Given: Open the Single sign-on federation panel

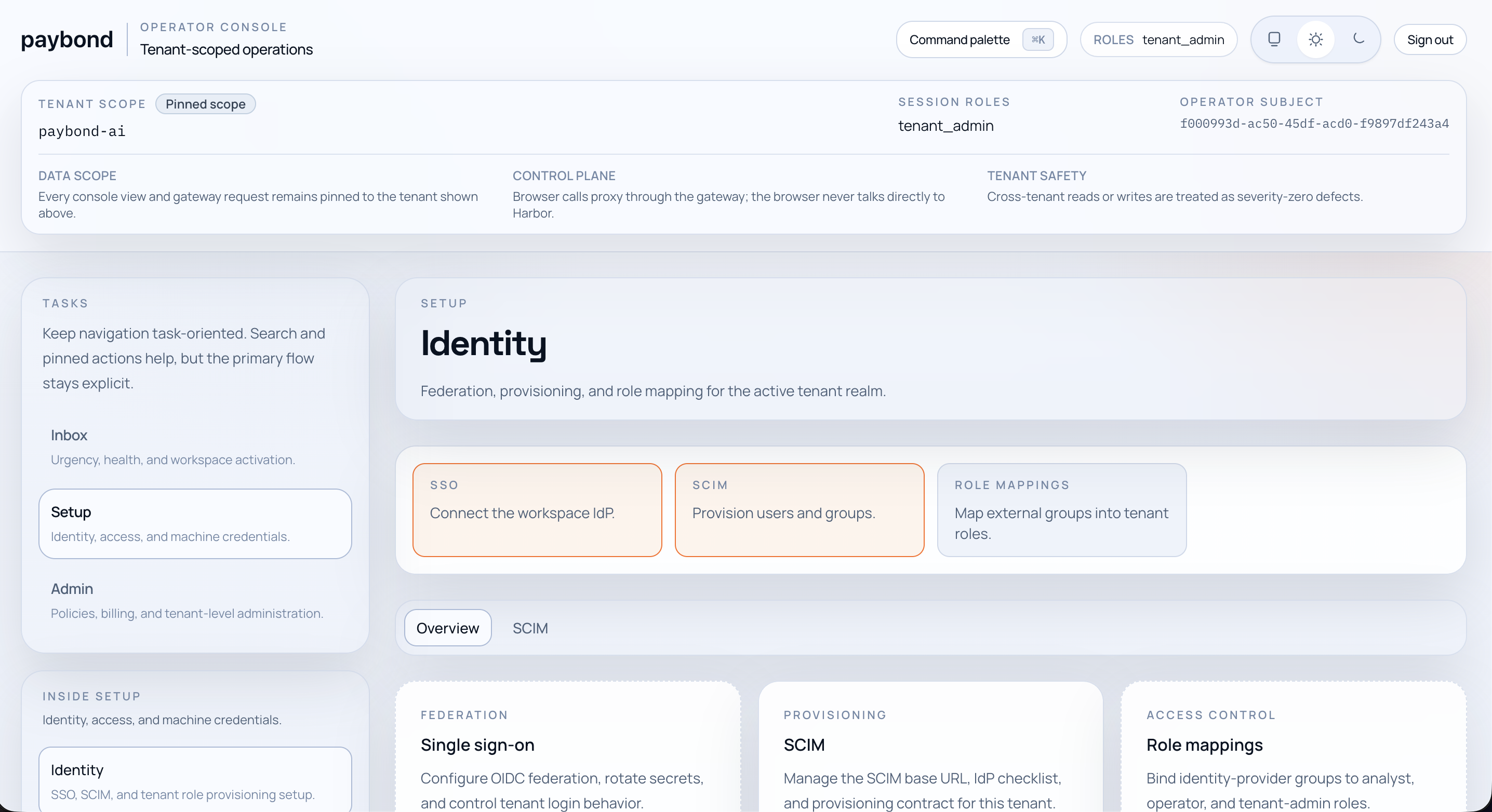Looking at the screenshot, I should [x=568, y=752].
